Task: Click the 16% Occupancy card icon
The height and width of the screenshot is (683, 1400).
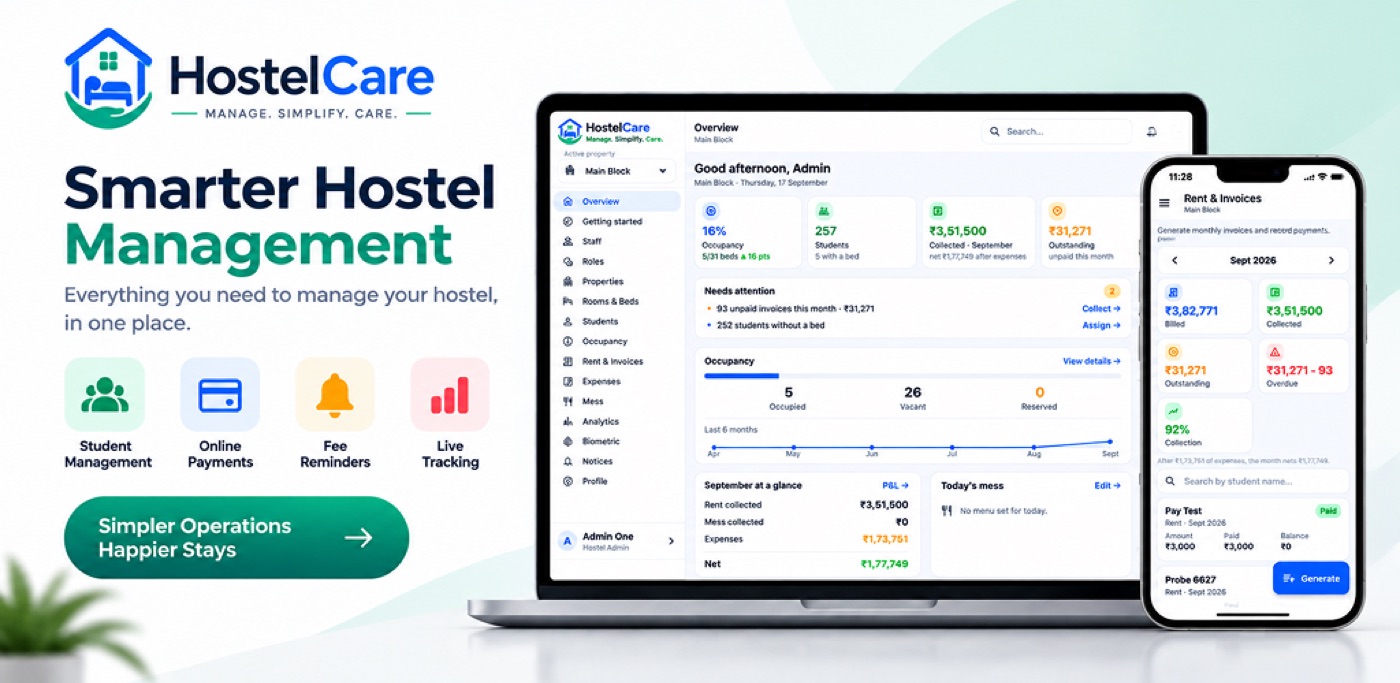Action: 711,211
